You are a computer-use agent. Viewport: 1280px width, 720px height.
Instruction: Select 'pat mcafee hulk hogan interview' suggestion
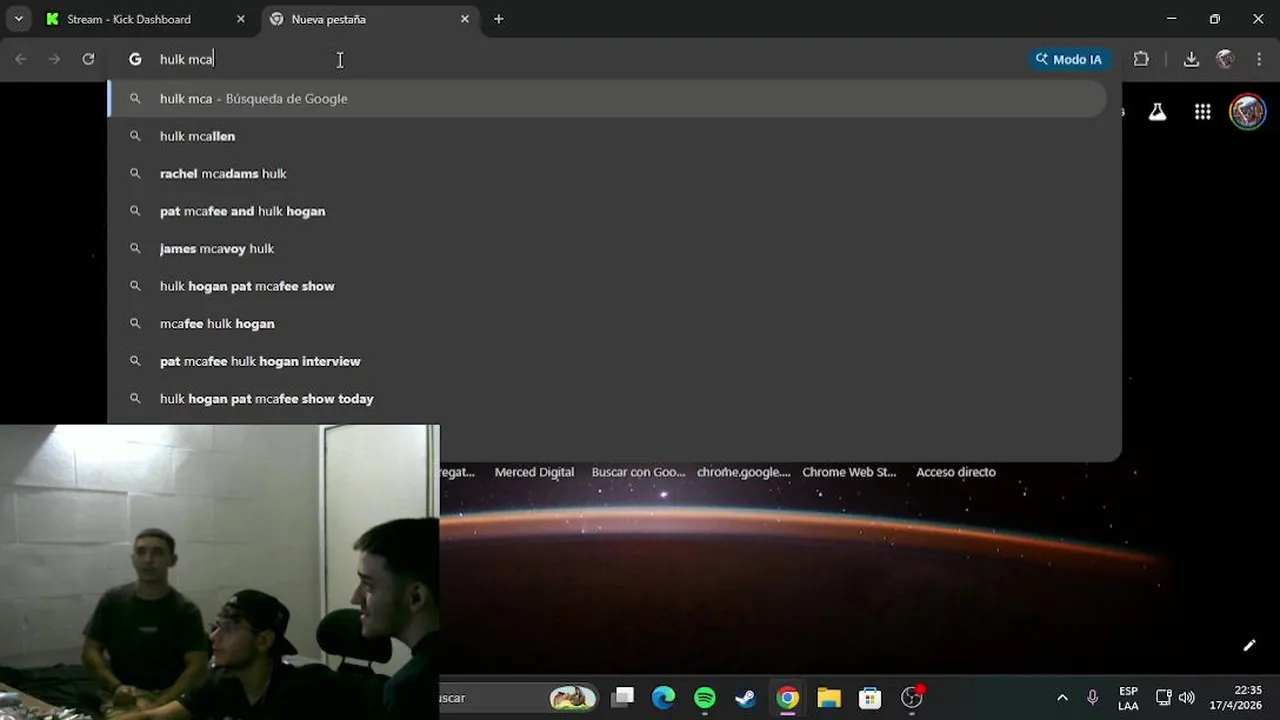pos(607,361)
